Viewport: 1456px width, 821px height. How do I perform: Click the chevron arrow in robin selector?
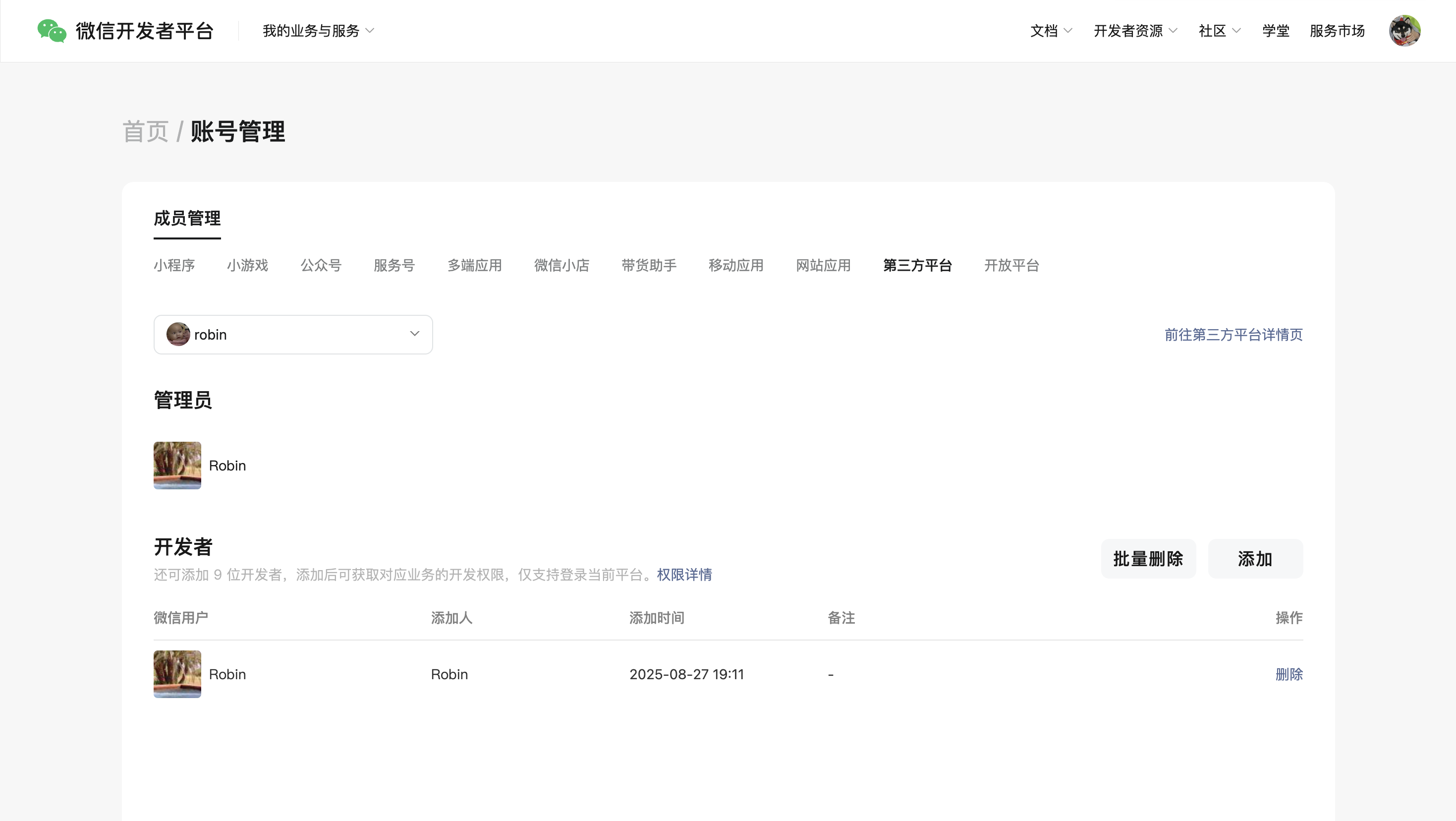pyautogui.click(x=414, y=334)
